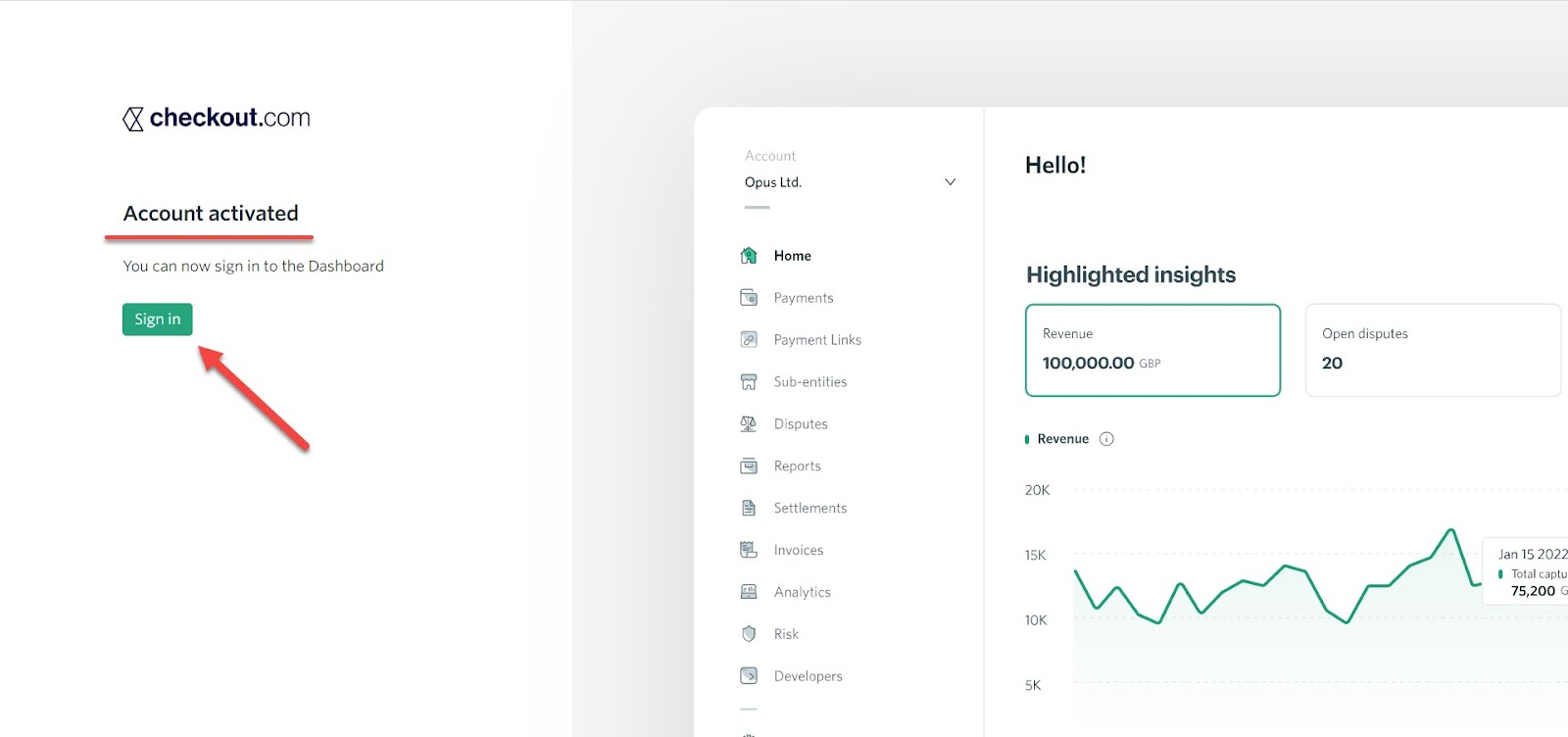Click the Sub-entities storefront icon
This screenshot has height=737, width=1568.
point(749,382)
